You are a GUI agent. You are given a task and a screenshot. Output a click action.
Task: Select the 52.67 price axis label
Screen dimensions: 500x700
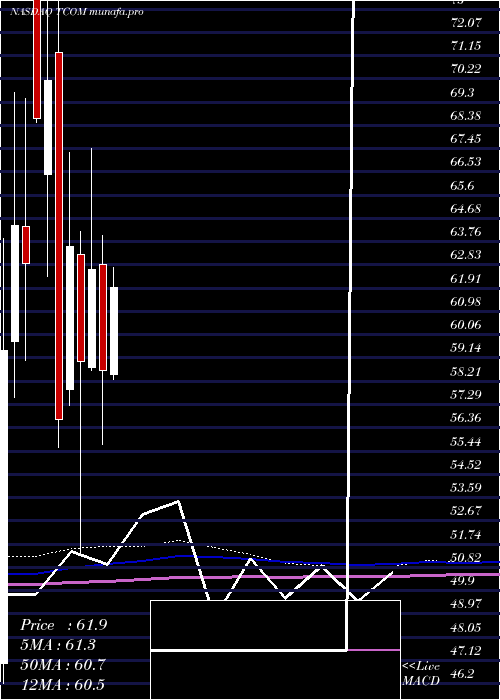(x=466, y=511)
